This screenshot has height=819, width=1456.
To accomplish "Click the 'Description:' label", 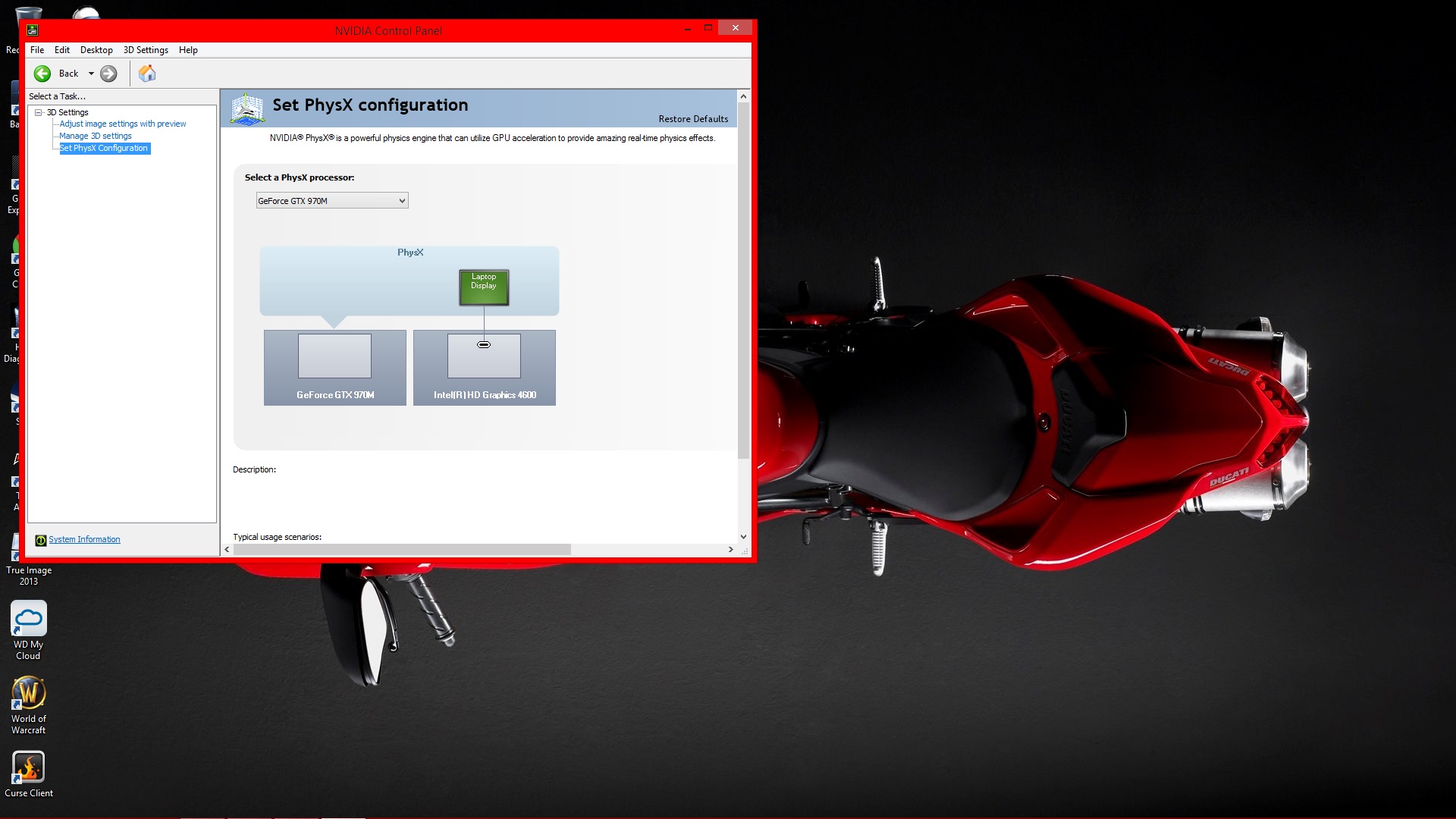I will click(x=254, y=469).
